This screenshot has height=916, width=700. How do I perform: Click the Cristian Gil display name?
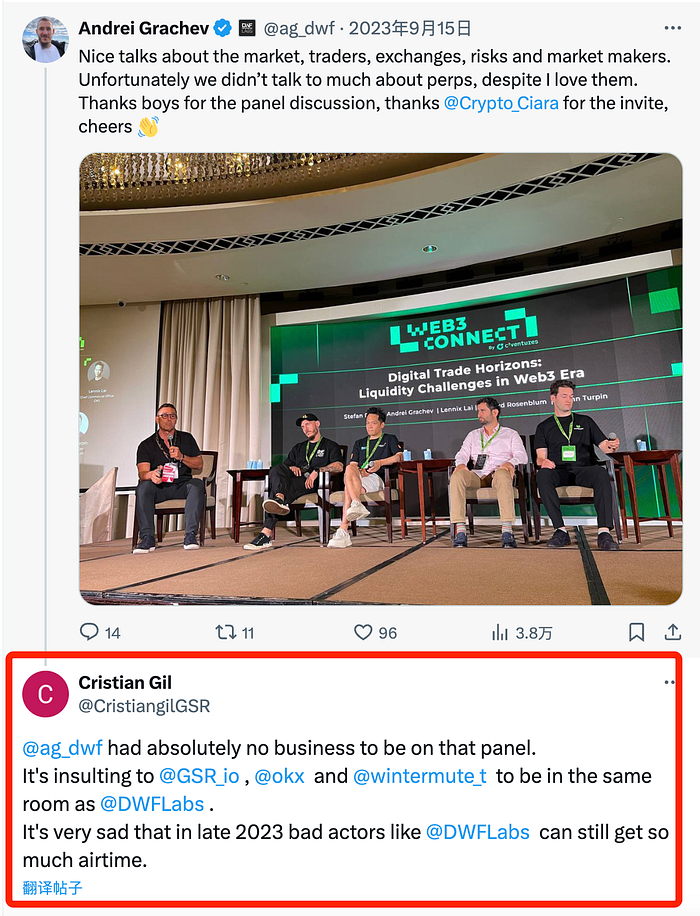(x=126, y=682)
